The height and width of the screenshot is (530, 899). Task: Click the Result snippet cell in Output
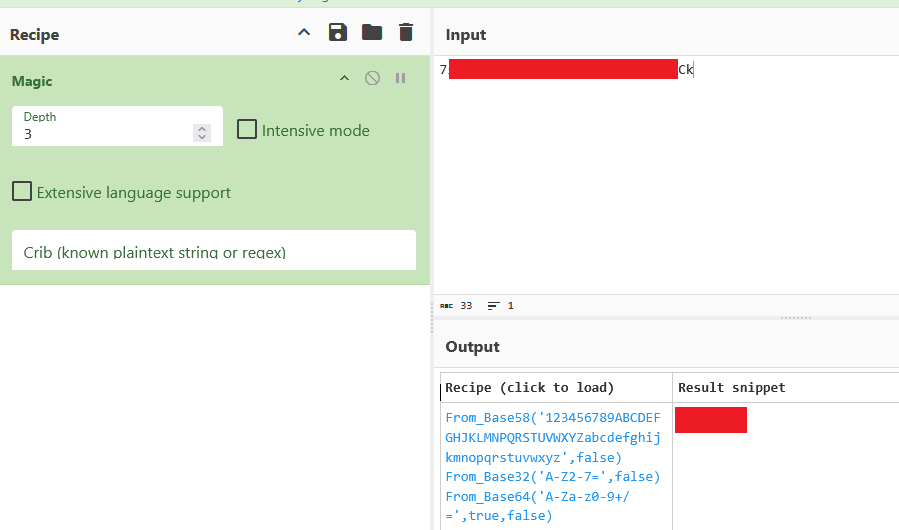711,420
